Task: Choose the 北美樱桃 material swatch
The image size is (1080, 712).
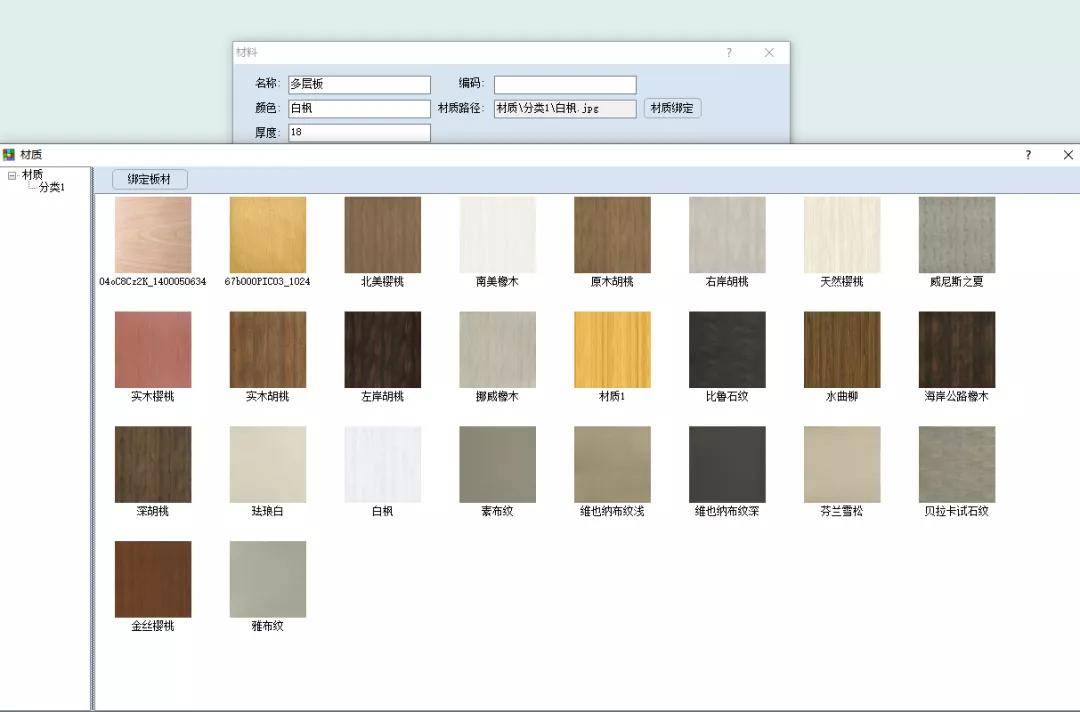Action: click(383, 235)
